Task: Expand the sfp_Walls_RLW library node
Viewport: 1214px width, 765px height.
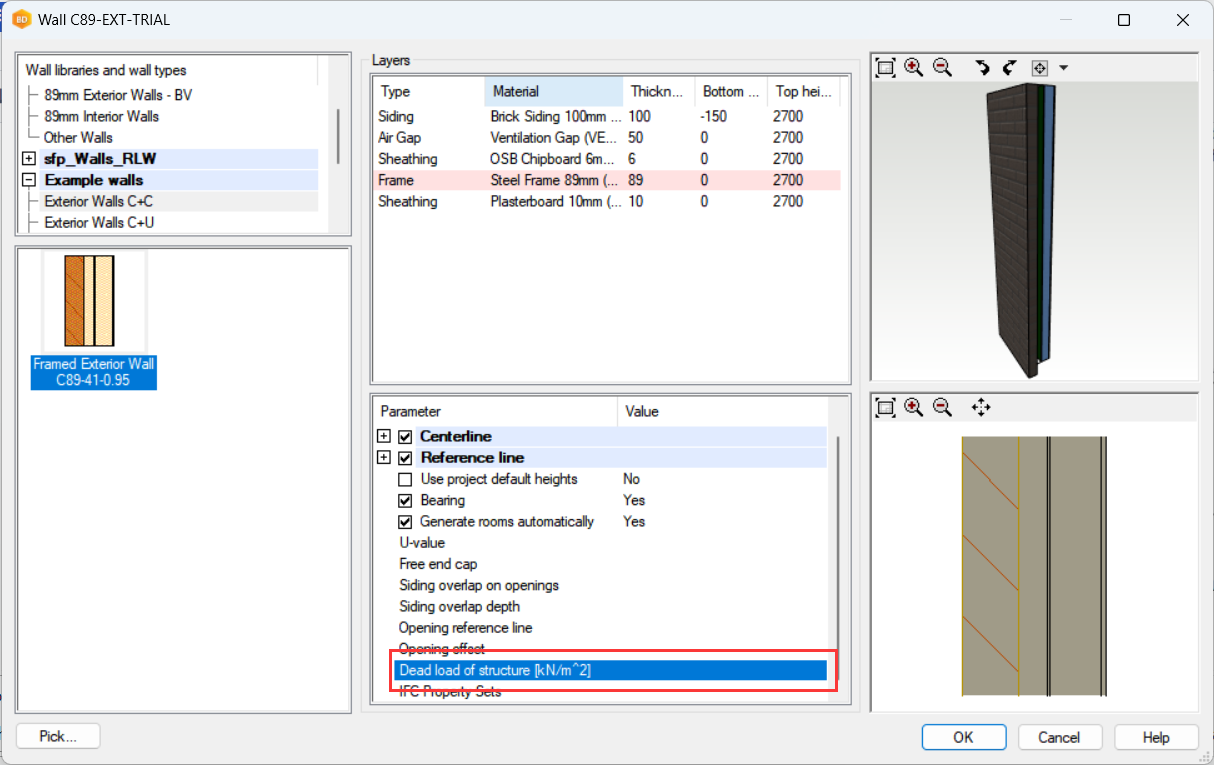Action: click(x=29, y=159)
